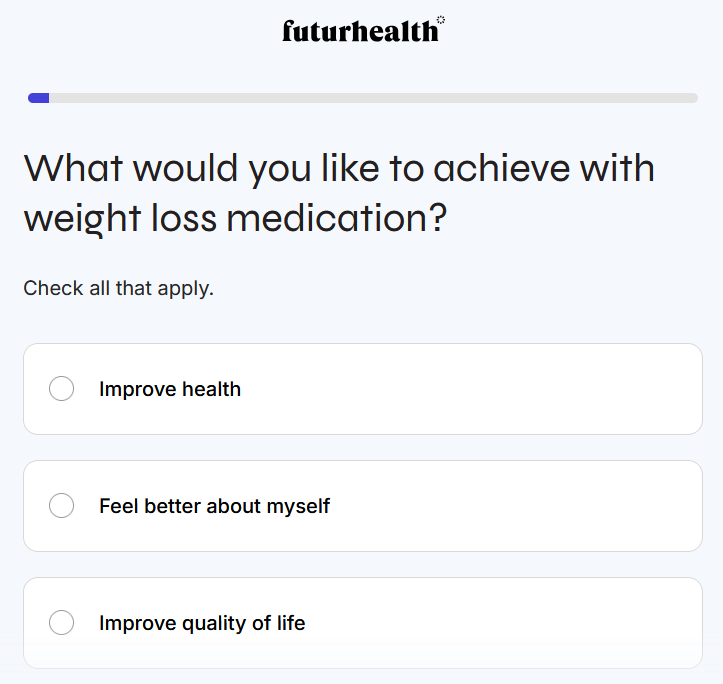Click the futurhealth logo
723x684 pixels.
[x=359, y=31]
